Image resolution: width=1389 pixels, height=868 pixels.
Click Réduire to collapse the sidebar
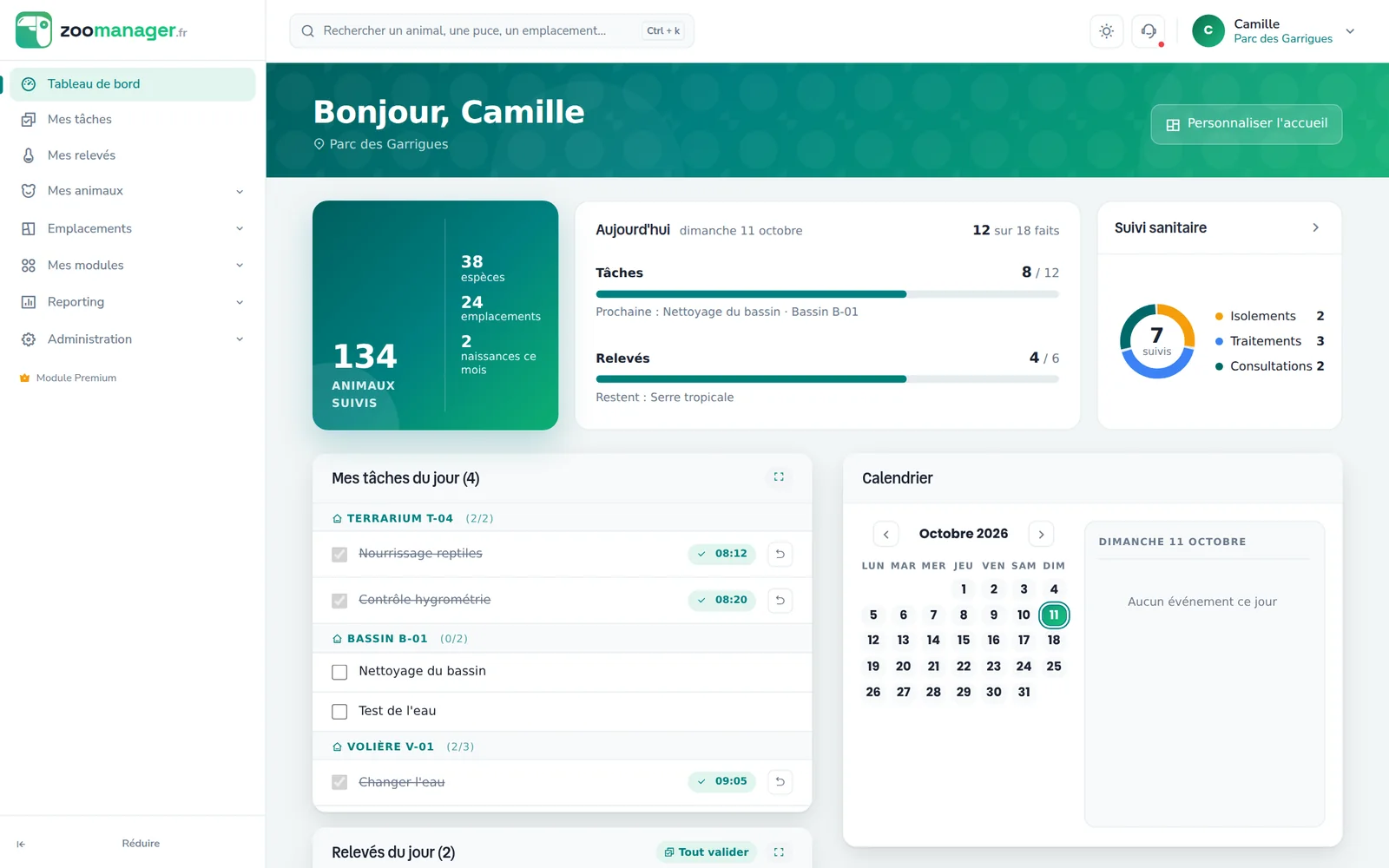click(141, 844)
